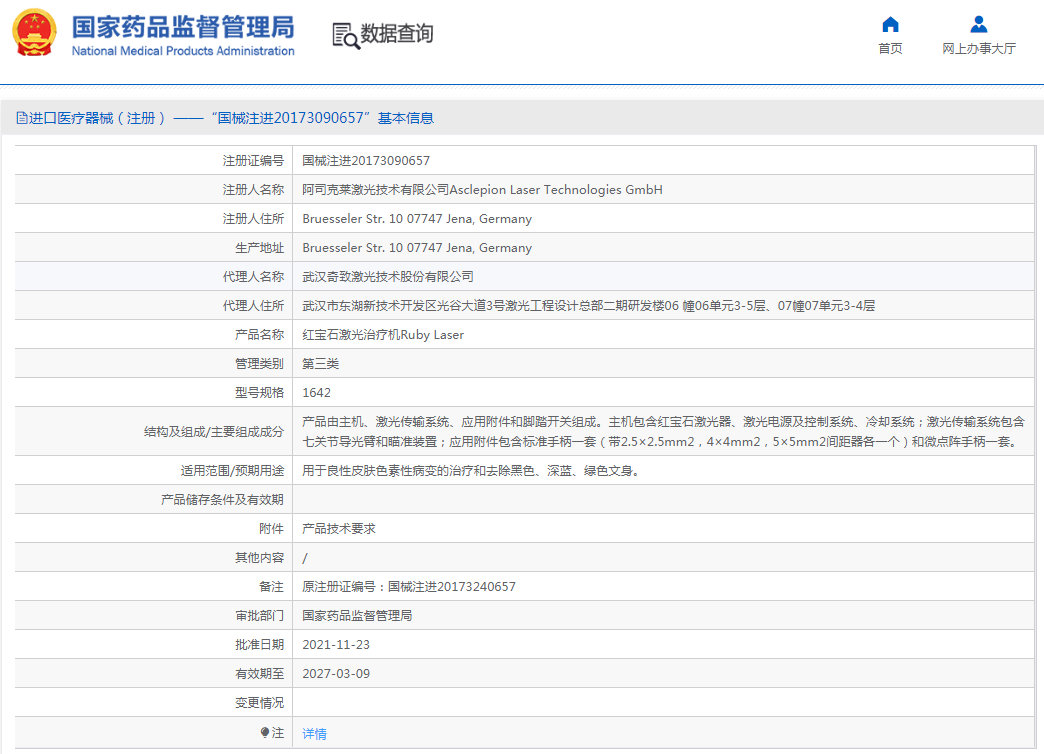
Task: Click 附件 value 产品技术要求
Action: click(x=339, y=529)
